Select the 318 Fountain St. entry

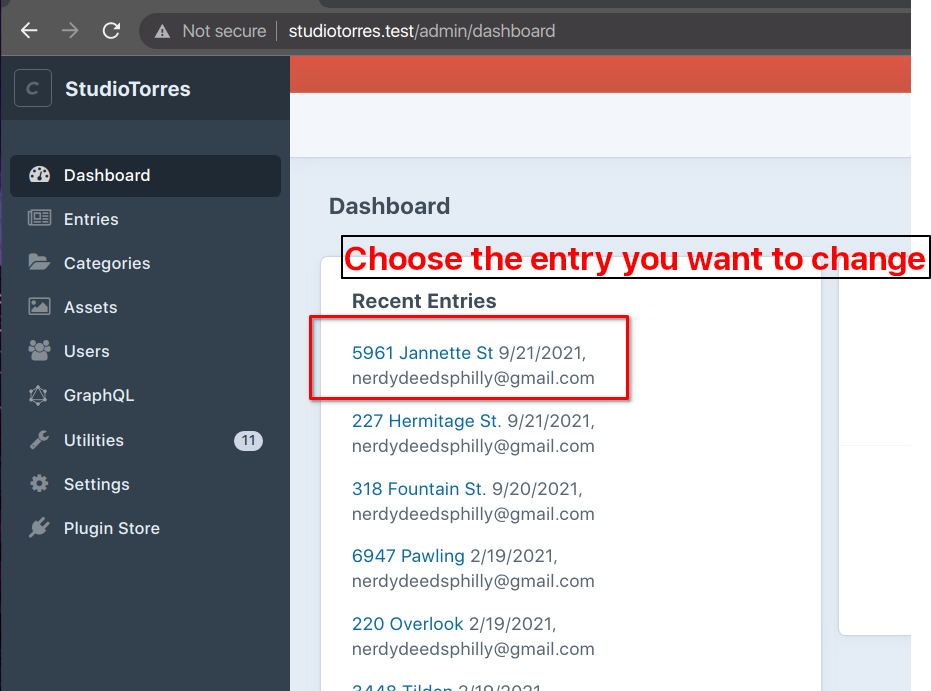[x=418, y=489]
